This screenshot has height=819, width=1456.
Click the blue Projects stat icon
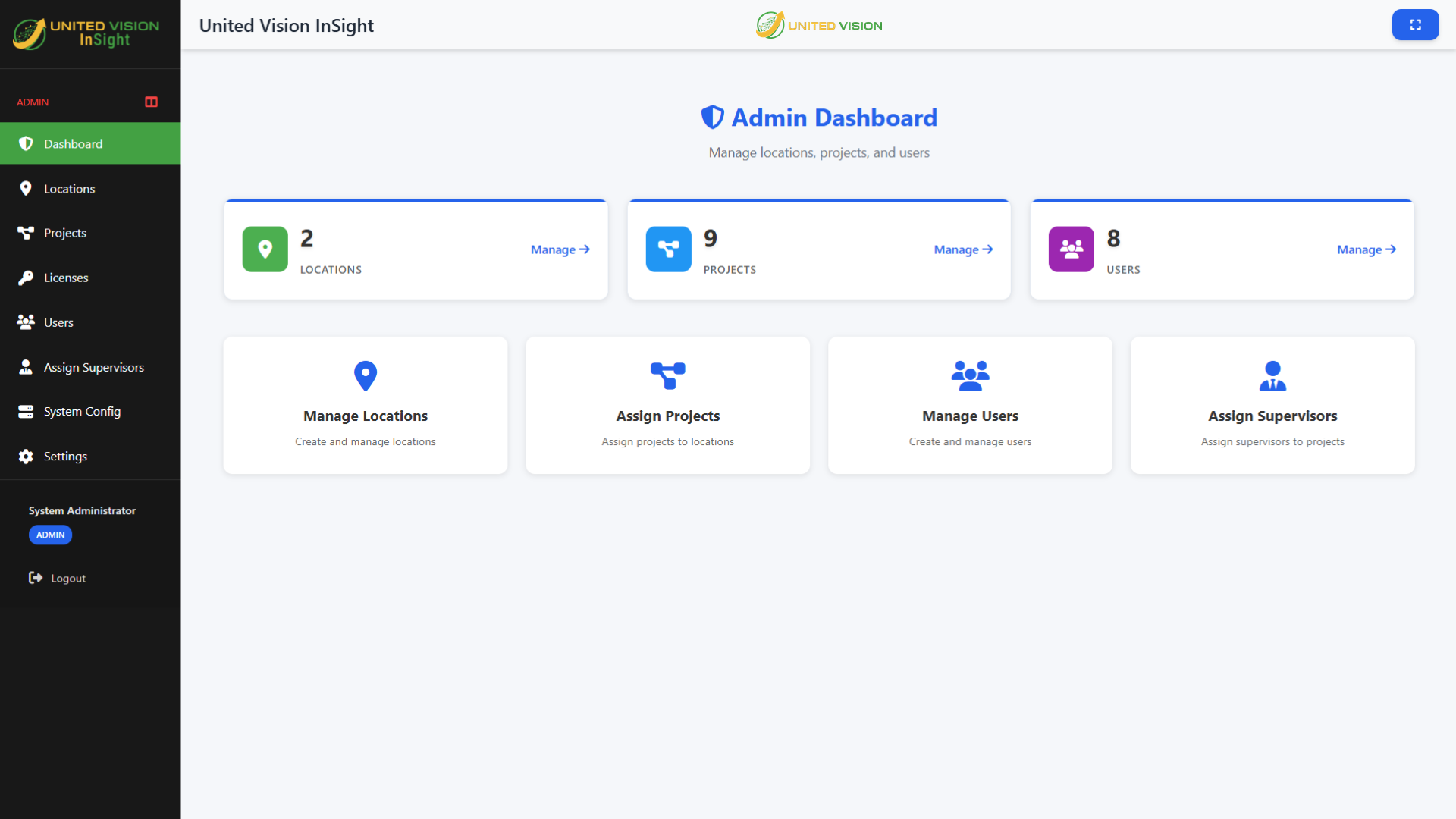tap(669, 249)
